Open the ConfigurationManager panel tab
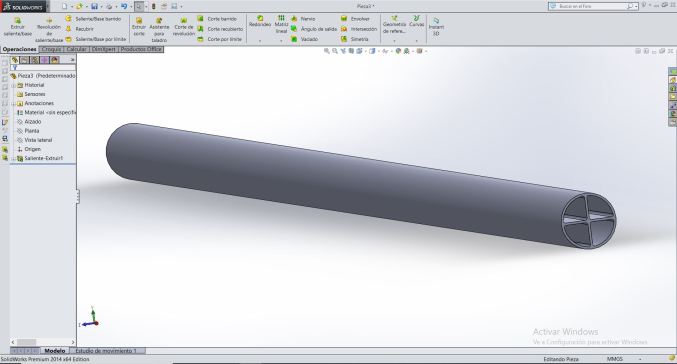Viewport: 677px width, 364px height. 35,60
